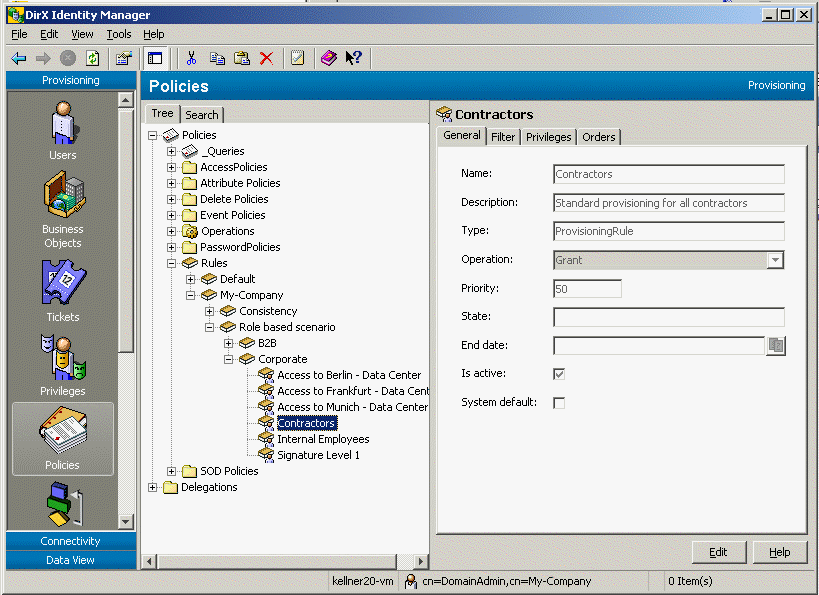Delete selected item with the red X icon
This screenshot has height=595, width=819.
point(265,58)
